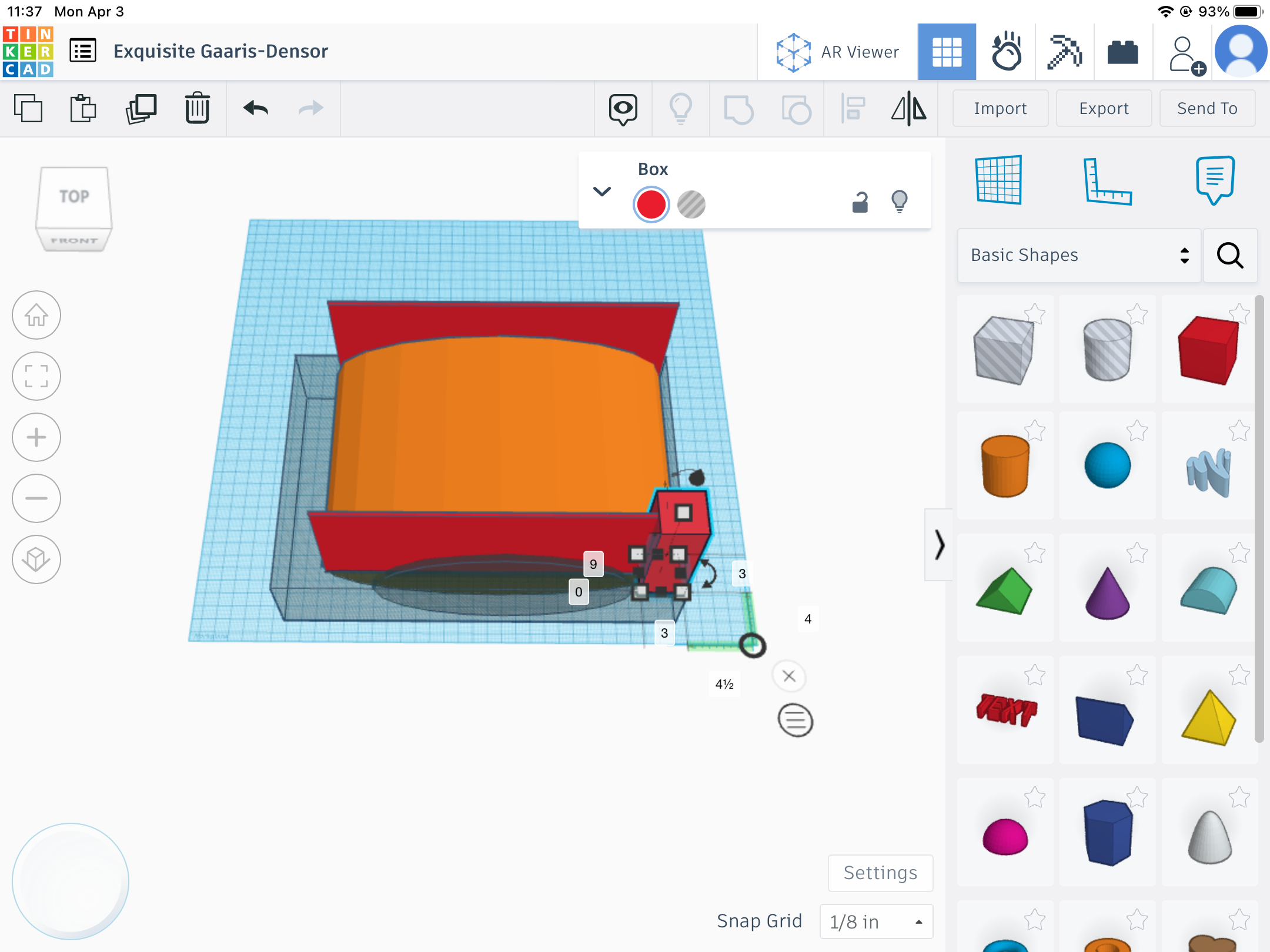Open the Basic Shapes category dropdown
The height and width of the screenshot is (952, 1270).
click(1079, 255)
